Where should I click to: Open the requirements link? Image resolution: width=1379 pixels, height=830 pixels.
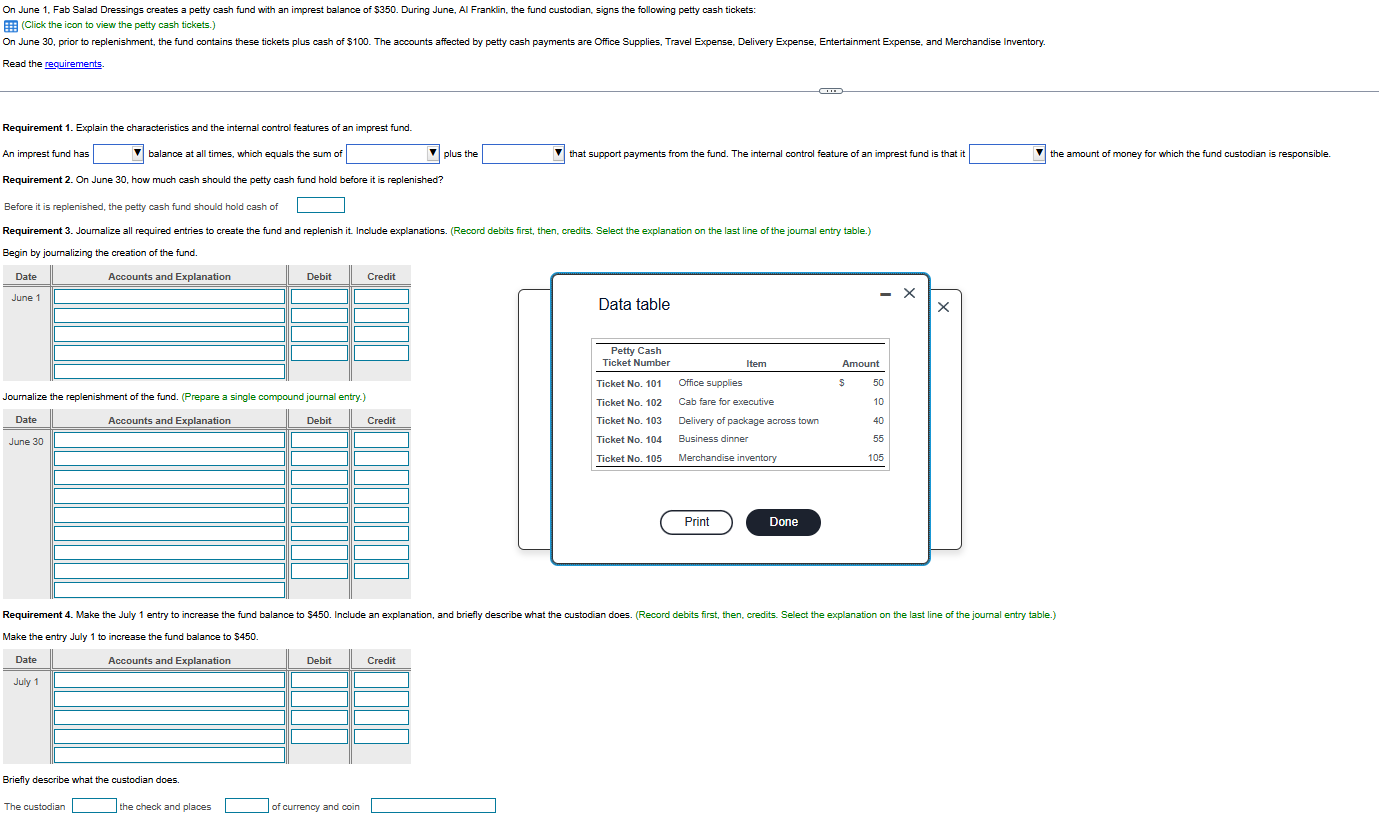(73, 63)
